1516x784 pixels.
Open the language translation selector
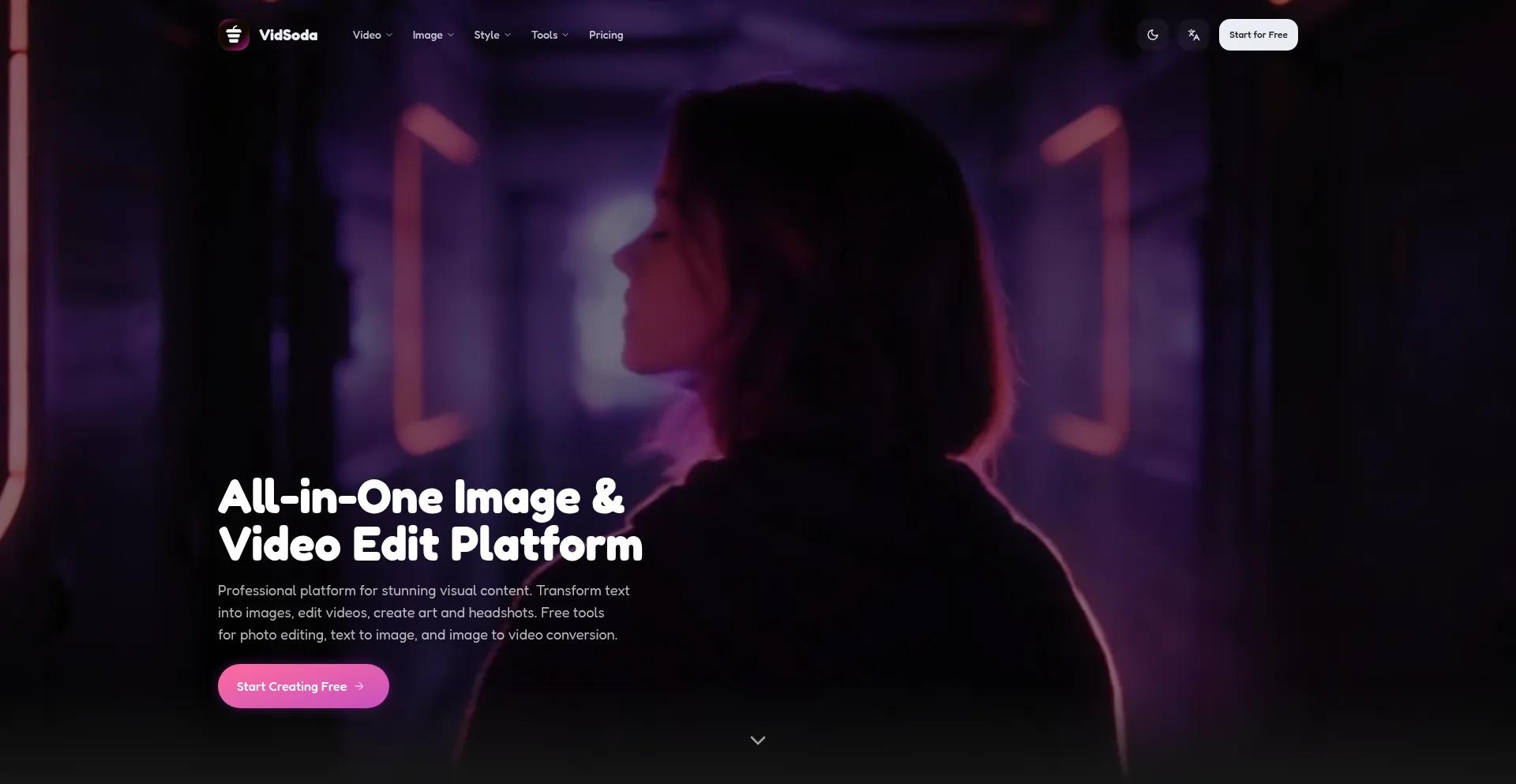(1194, 35)
